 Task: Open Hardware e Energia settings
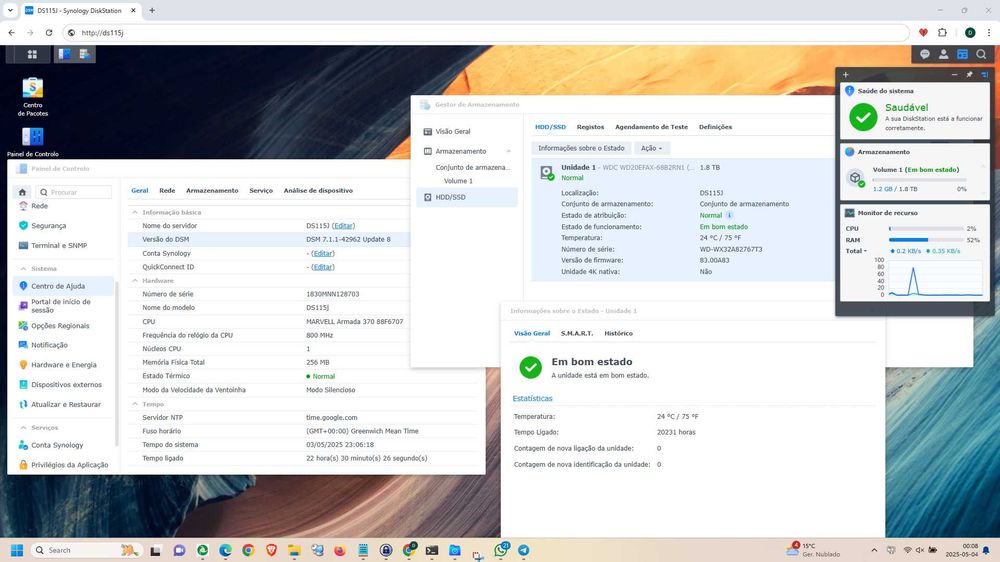pos(64,365)
